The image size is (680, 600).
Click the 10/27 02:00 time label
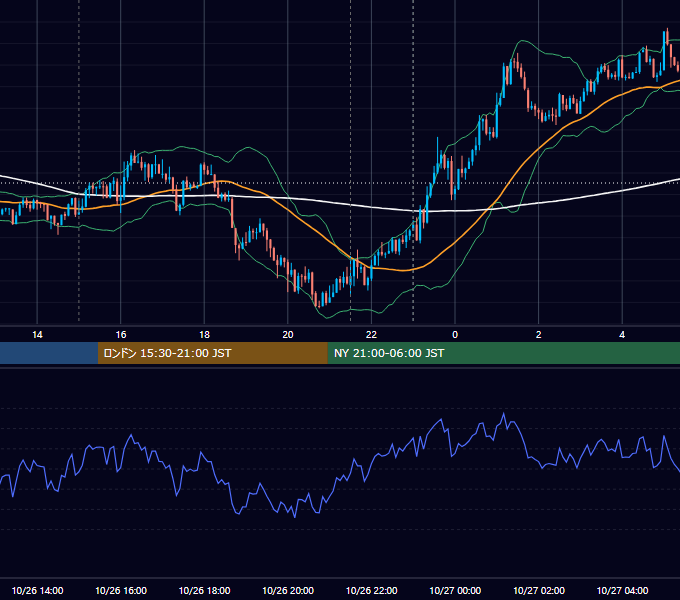click(539, 590)
